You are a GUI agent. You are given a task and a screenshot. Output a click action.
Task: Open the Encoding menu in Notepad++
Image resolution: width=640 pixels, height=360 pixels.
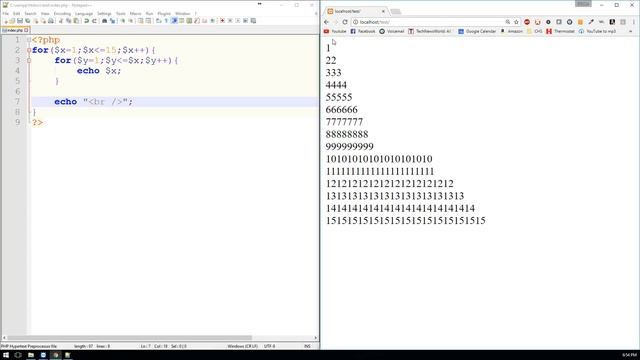pos(62,13)
